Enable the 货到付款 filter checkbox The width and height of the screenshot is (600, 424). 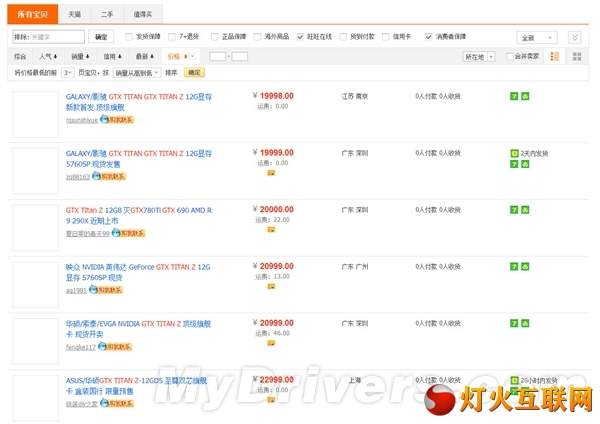[343, 37]
